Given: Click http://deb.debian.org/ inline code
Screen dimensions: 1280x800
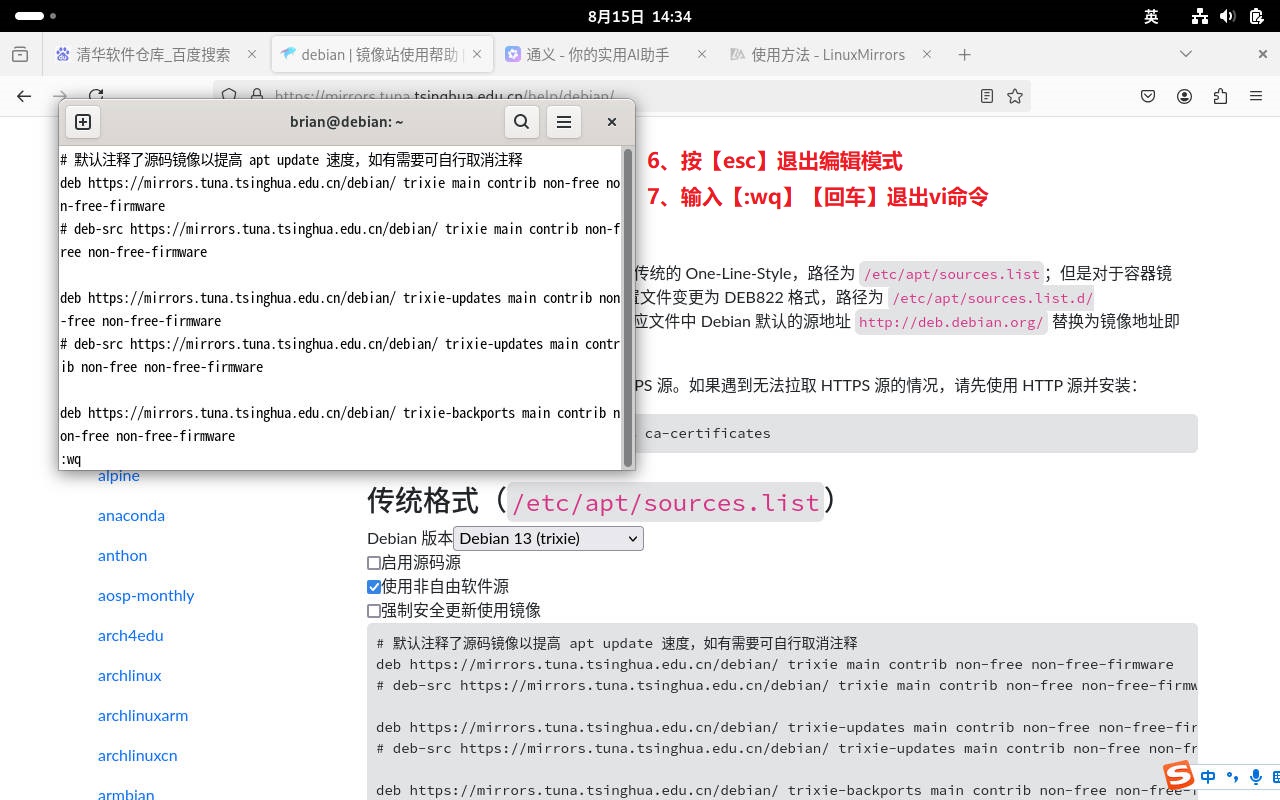Looking at the screenshot, I should tap(951, 322).
